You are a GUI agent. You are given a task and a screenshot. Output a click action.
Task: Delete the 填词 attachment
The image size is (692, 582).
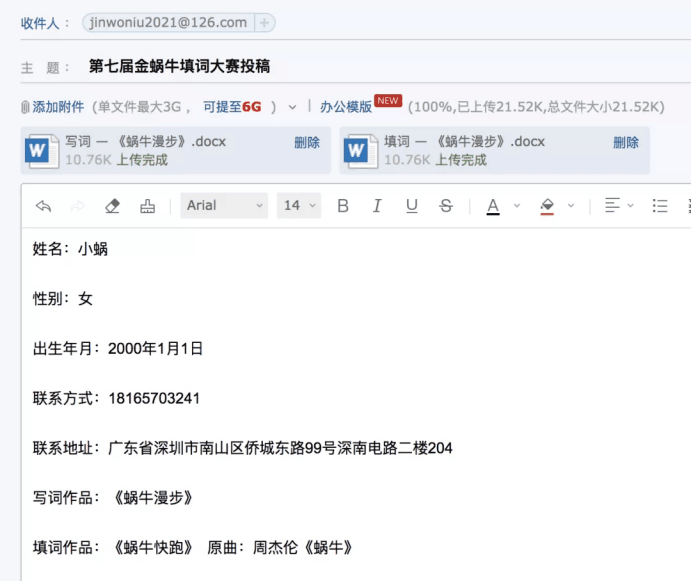coord(626,143)
